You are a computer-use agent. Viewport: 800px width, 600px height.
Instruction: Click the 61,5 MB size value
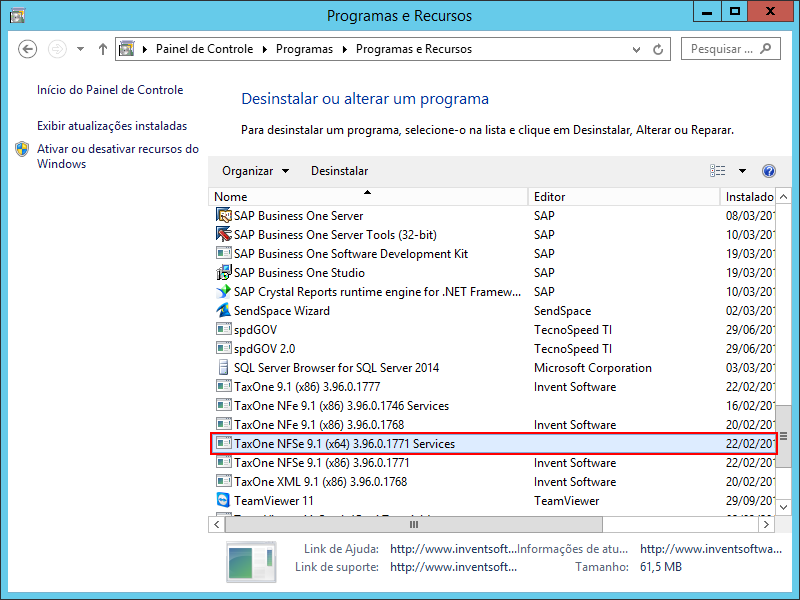(661, 567)
